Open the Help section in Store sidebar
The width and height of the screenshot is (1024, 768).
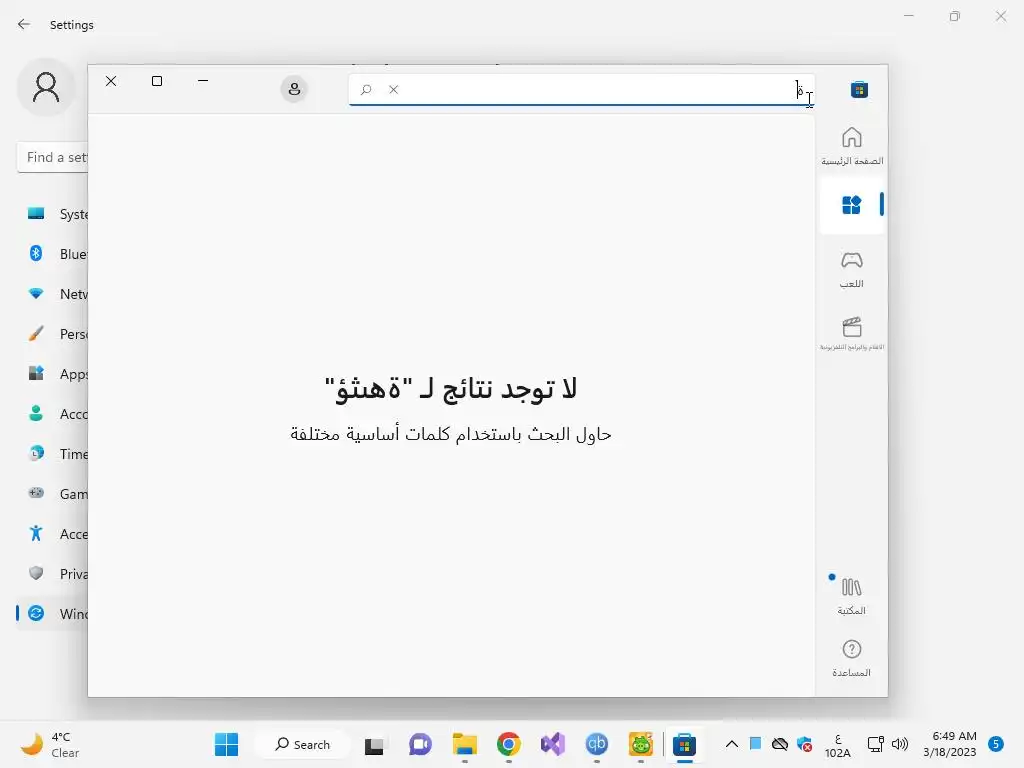[852, 658]
